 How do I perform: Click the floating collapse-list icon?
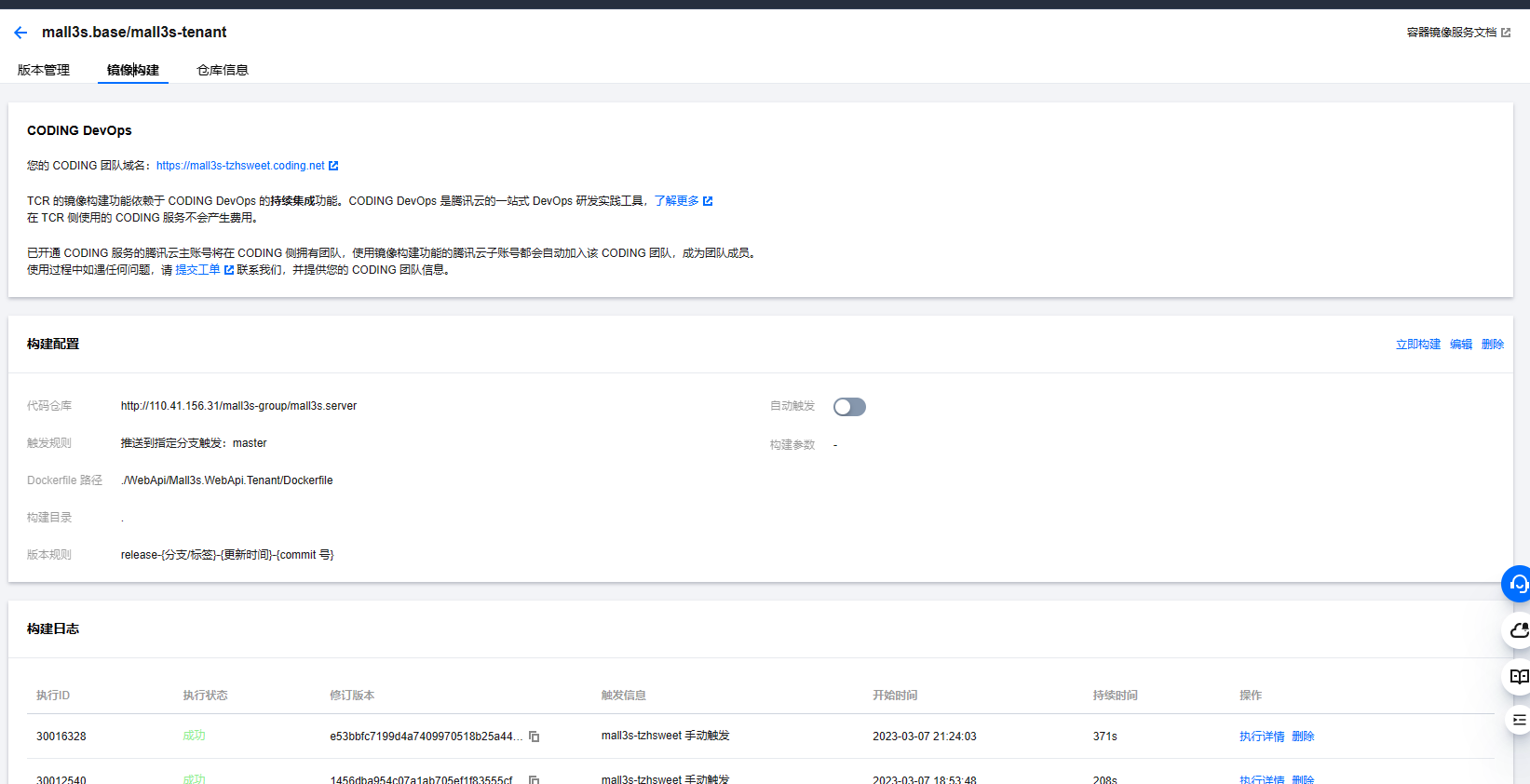(x=1518, y=720)
